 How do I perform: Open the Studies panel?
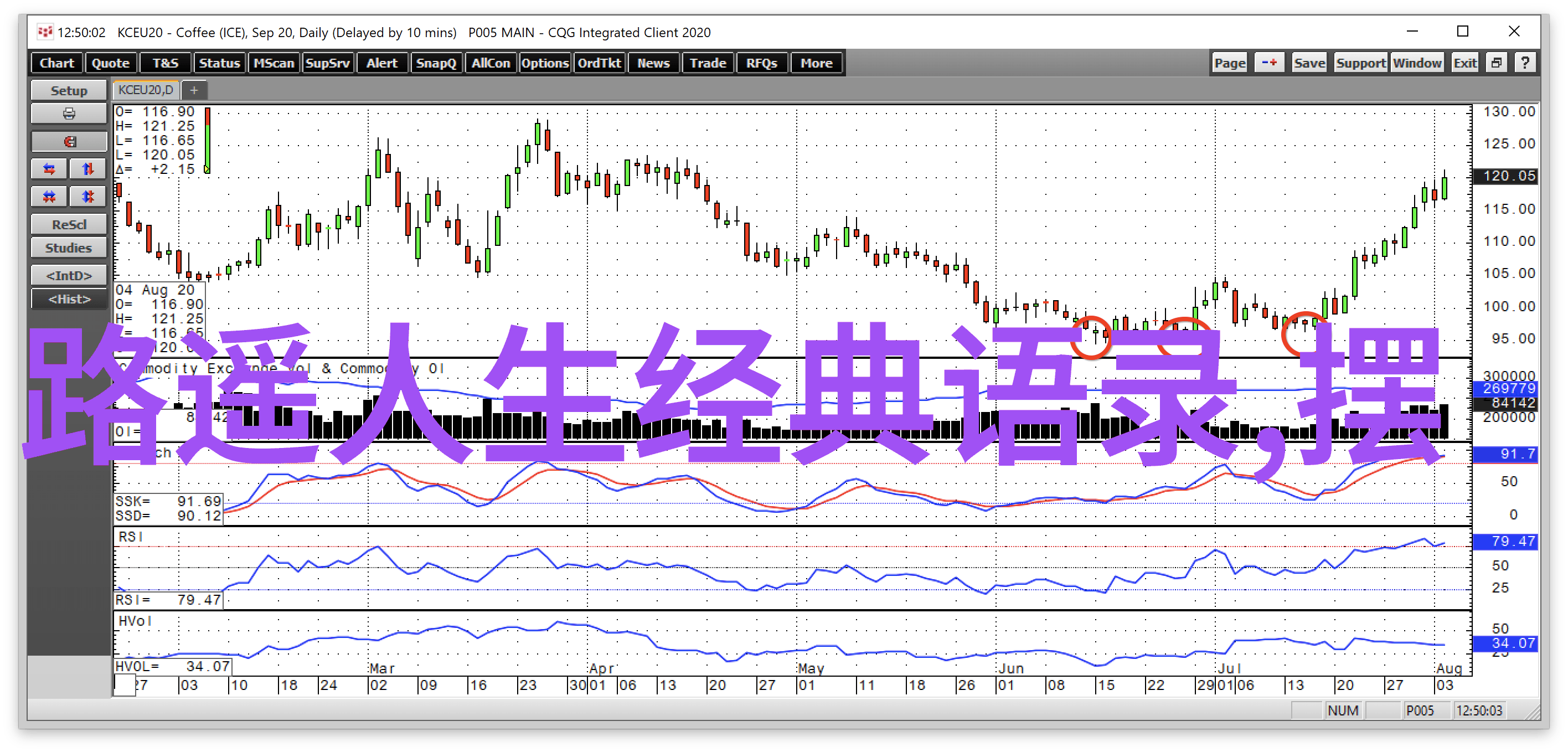click(x=69, y=248)
